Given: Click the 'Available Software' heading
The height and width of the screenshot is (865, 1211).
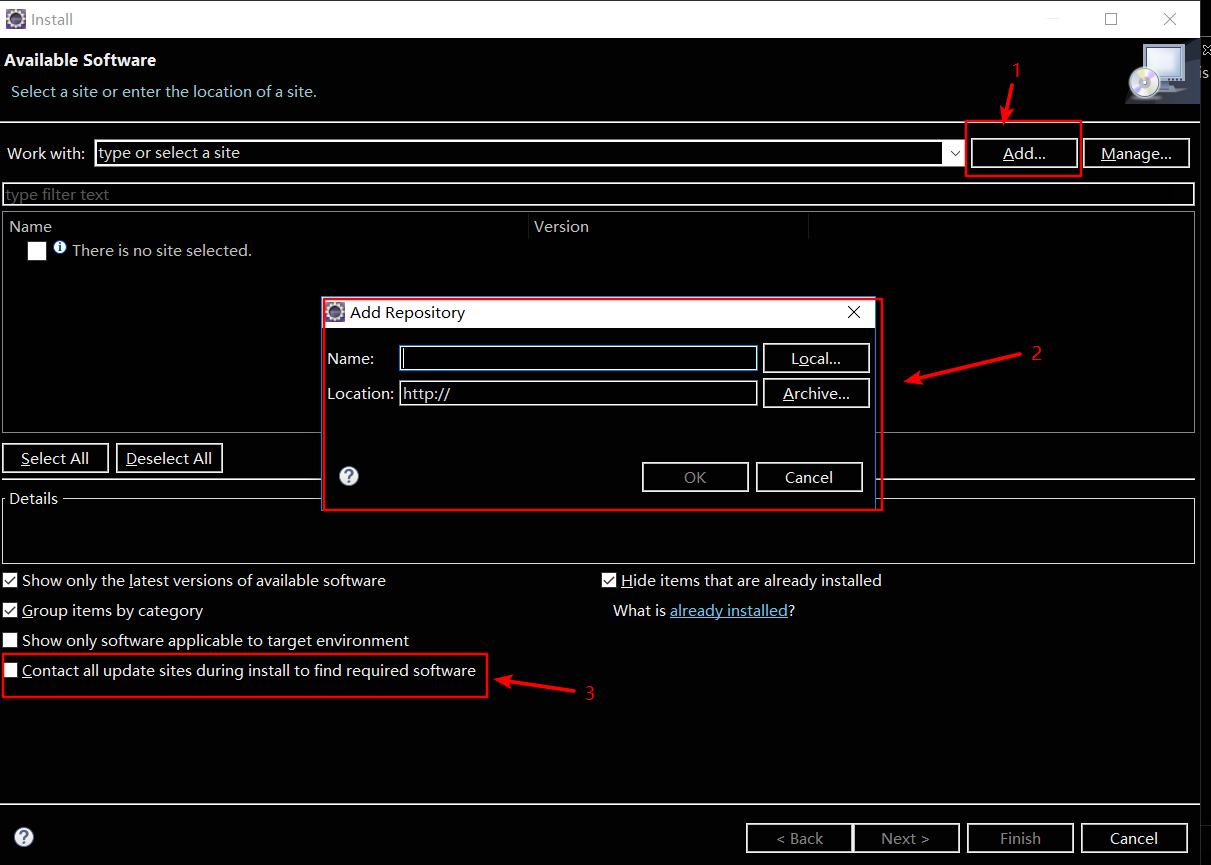Looking at the screenshot, I should click(x=80, y=60).
